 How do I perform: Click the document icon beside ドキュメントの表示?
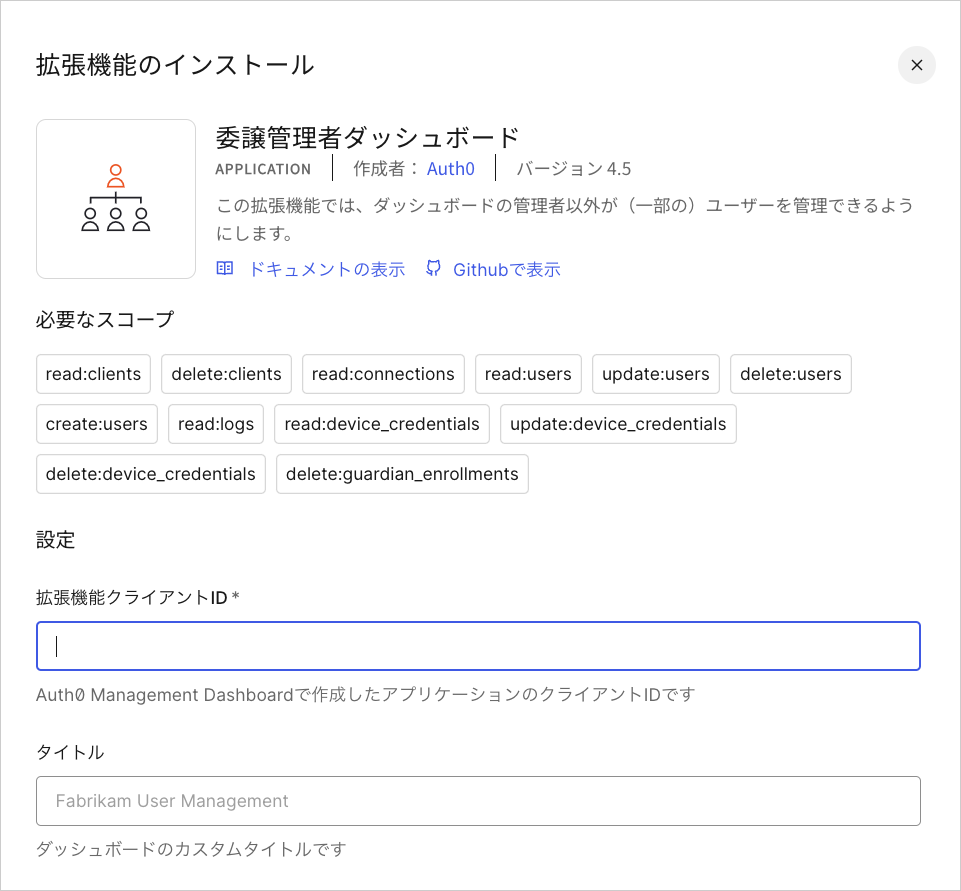pyautogui.click(x=224, y=268)
